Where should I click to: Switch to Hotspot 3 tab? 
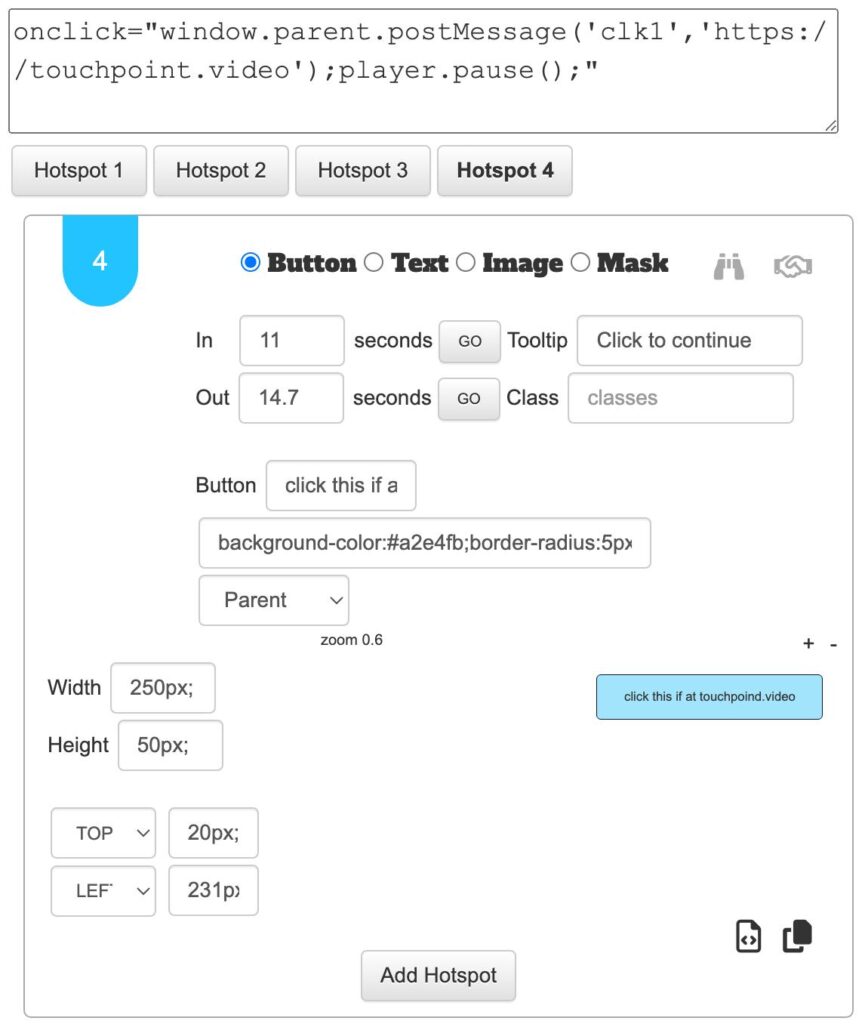pos(362,170)
